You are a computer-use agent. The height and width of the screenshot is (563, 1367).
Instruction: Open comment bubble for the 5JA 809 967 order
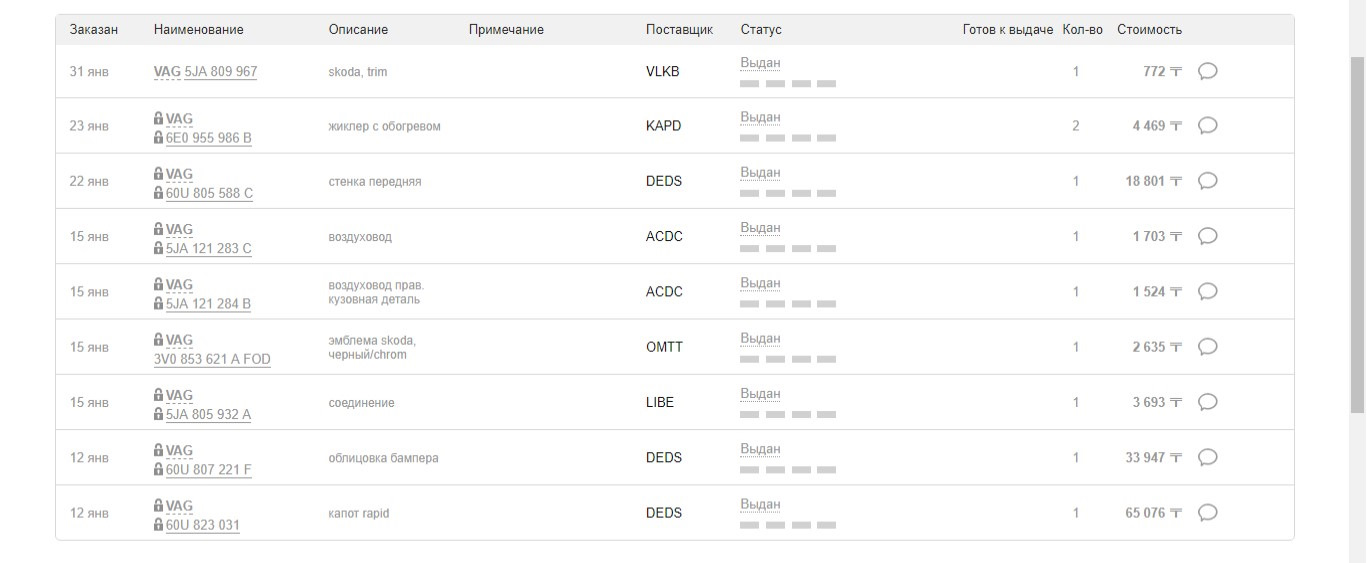tap(1207, 71)
